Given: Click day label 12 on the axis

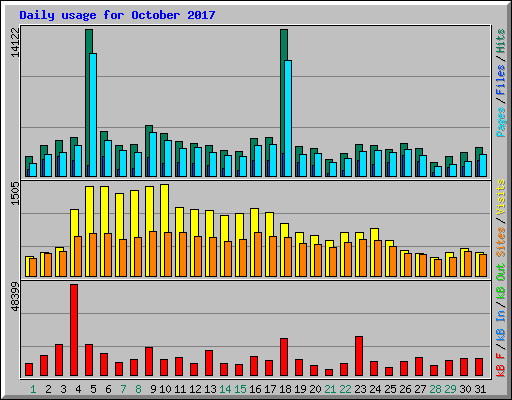Looking at the screenshot, I should click(x=195, y=389).
